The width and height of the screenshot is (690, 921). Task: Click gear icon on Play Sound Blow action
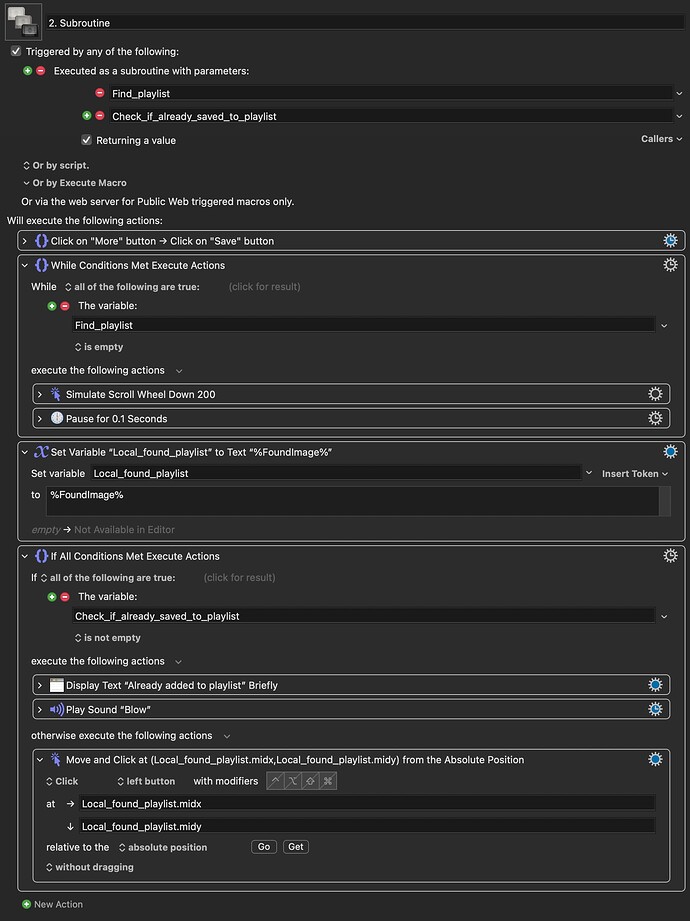pyautogui.click(x=655, y=709)
